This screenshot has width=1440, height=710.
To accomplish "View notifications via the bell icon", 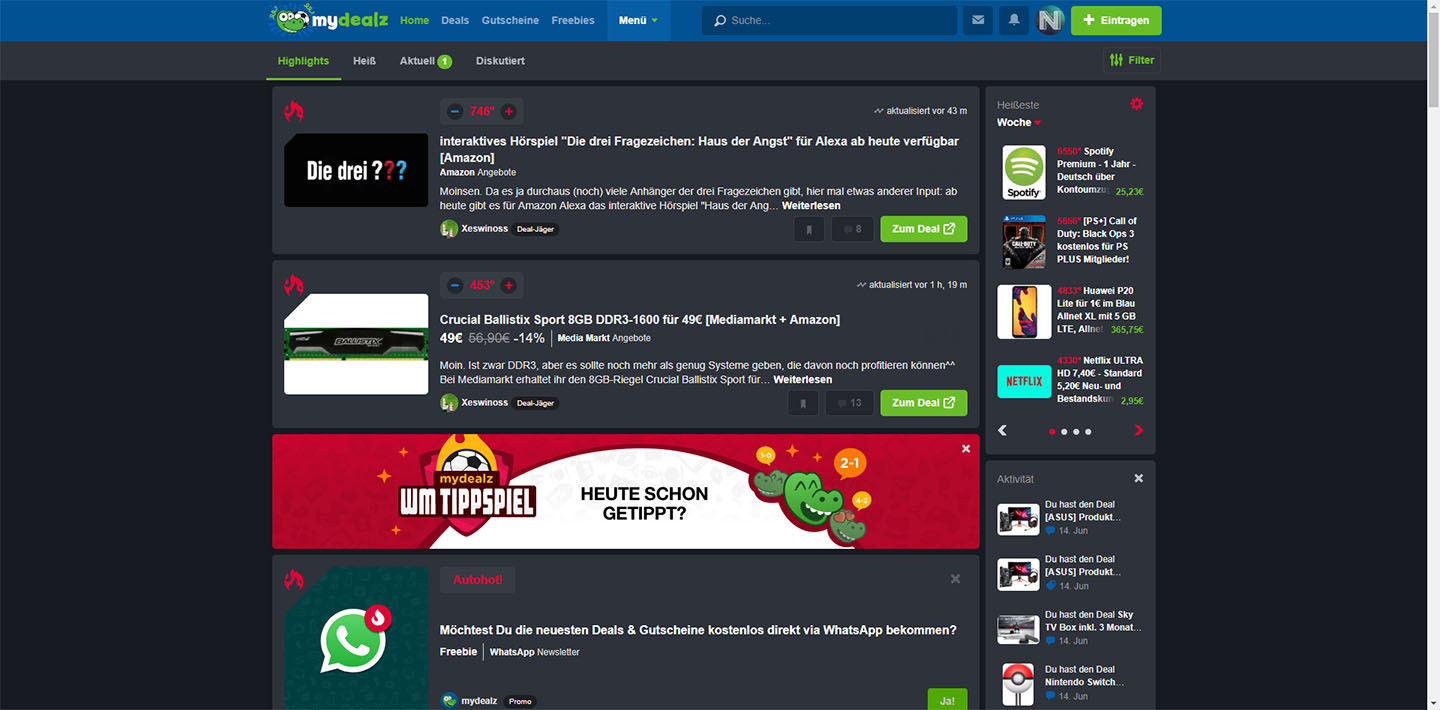I will click(1013, 20).
